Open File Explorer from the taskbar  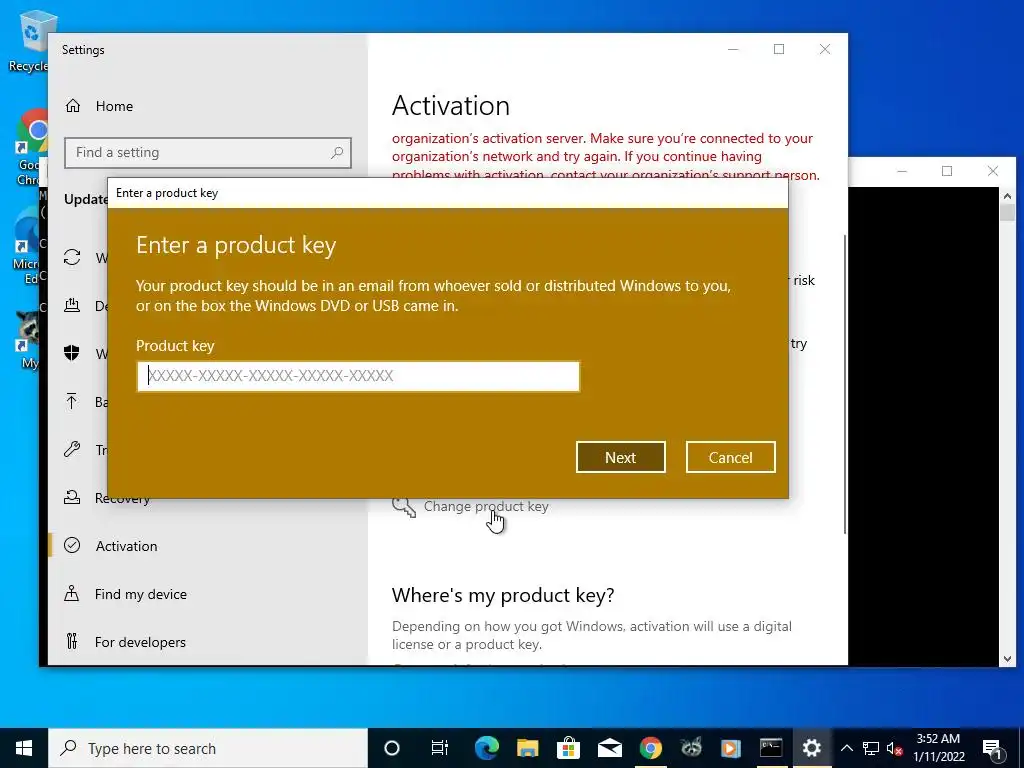click(528, 748)
